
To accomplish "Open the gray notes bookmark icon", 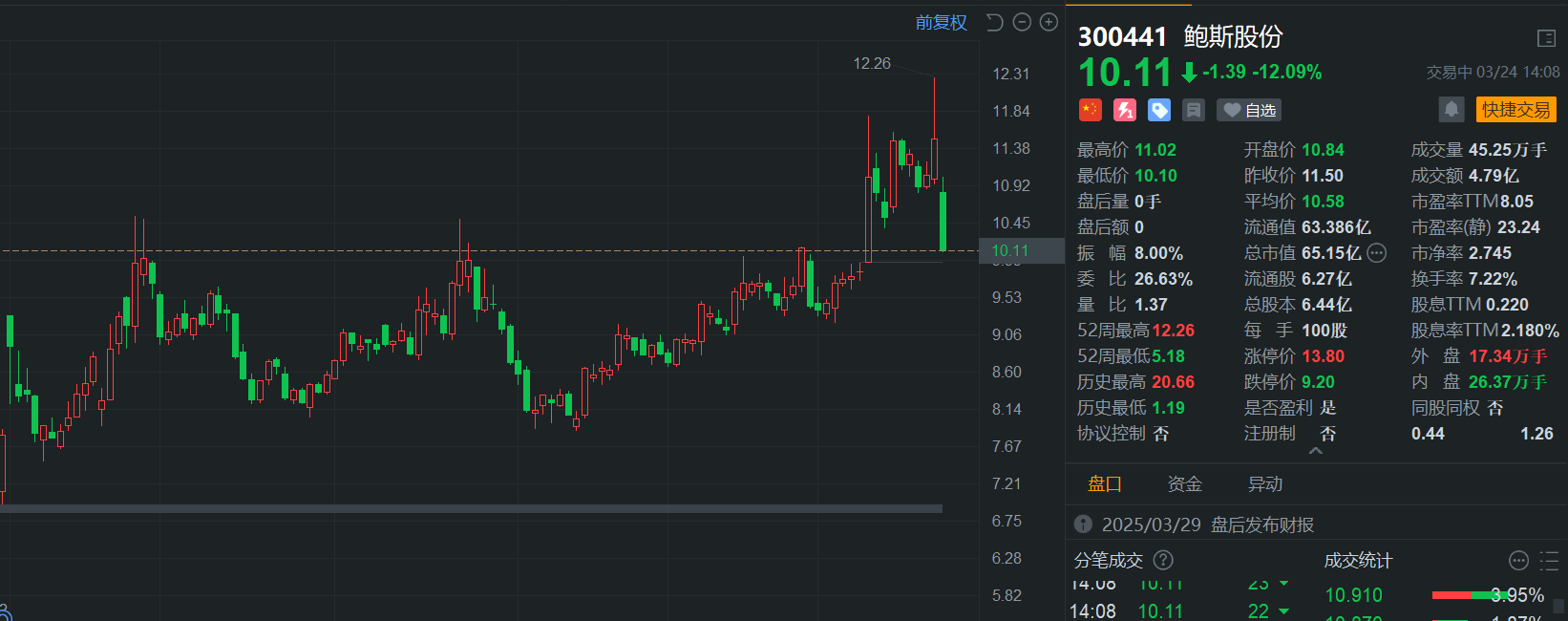I will 1194,110.
